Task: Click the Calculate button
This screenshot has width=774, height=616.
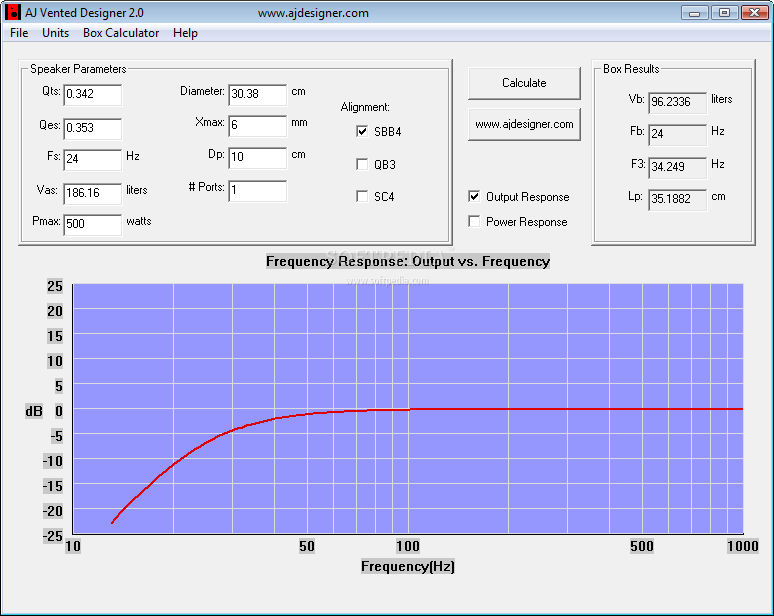Action: pyautogui.click(x=524, y=83)
